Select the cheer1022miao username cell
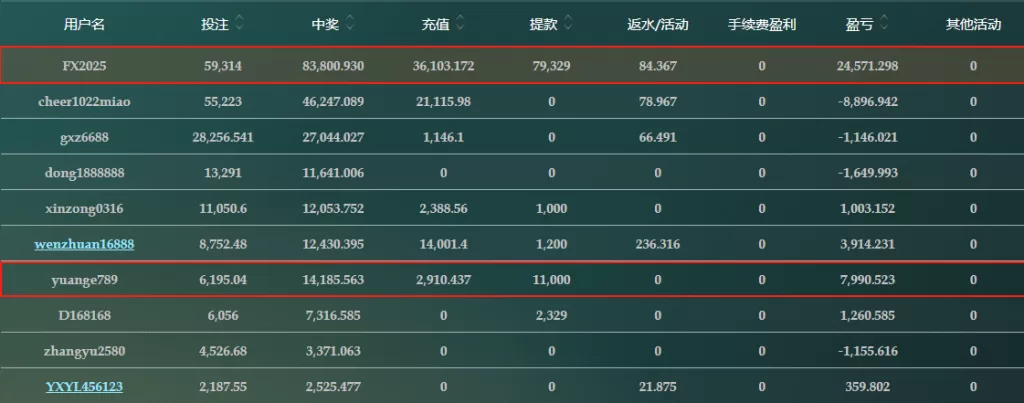This screenshot has width=1024, height=403. click(x=84, y=102)
